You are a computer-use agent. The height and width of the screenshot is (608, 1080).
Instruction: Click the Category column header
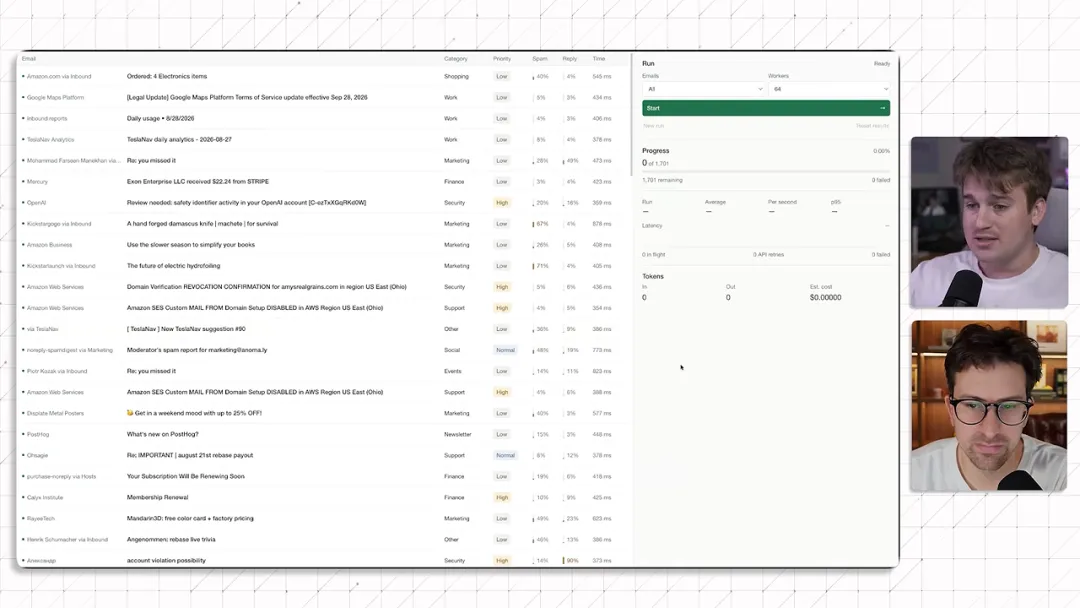click(x=456, y=59)
